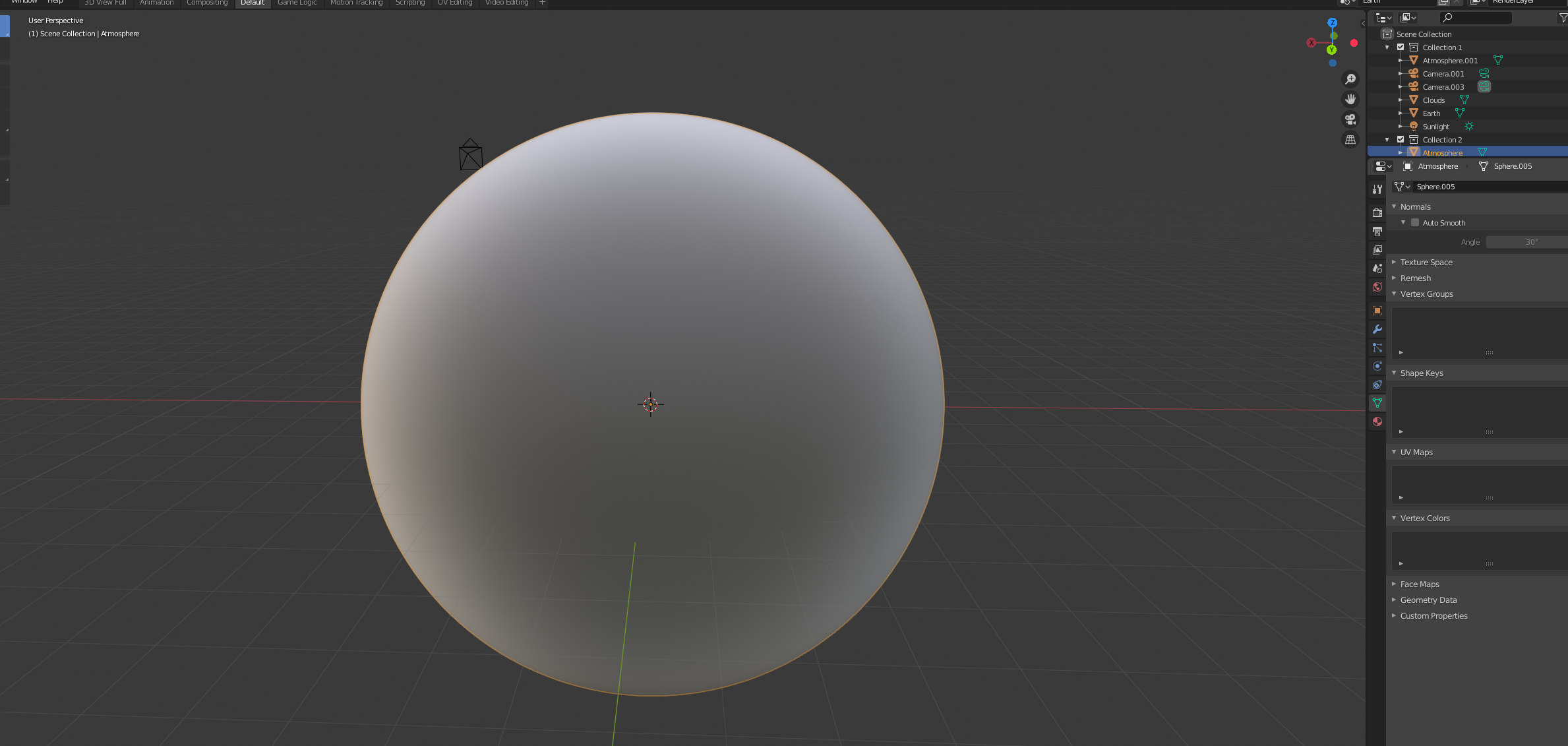
Task: Collapse the Normals panel
Action: (x=1394, y=206)
